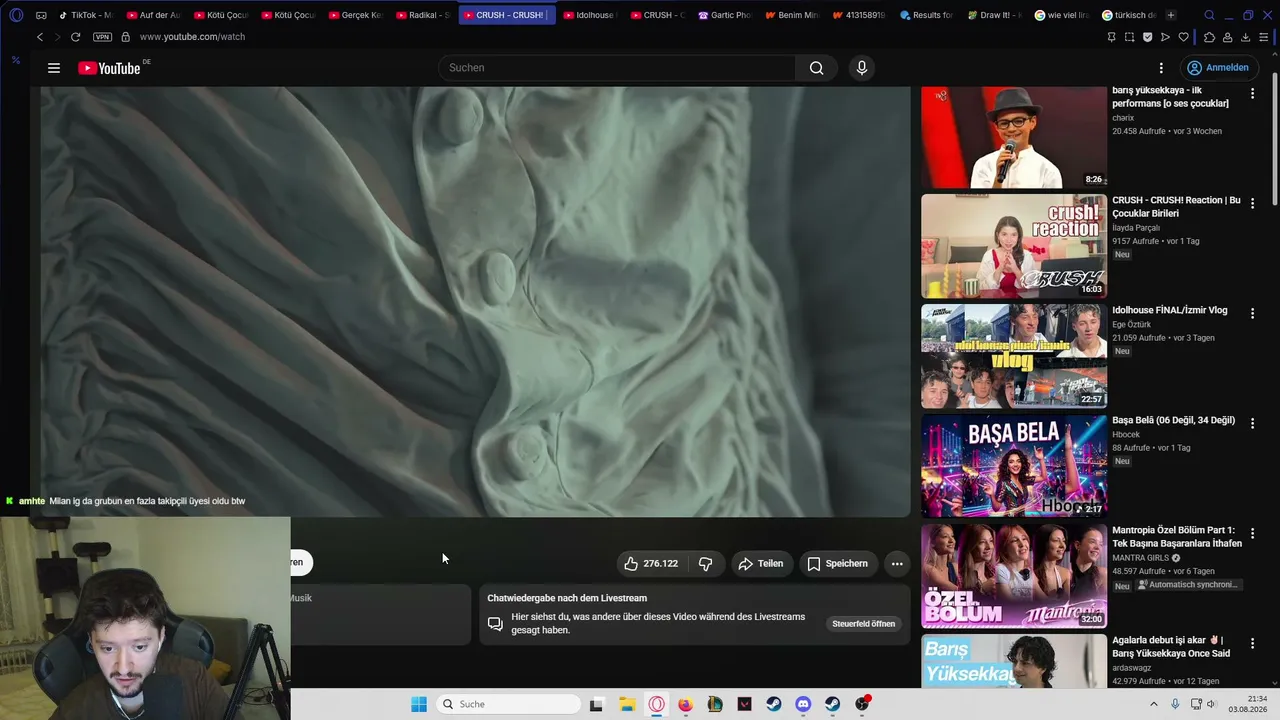Toggle the VPN badge in address bar
Screen dimensions: 1280x720
[x=102, y=37]
